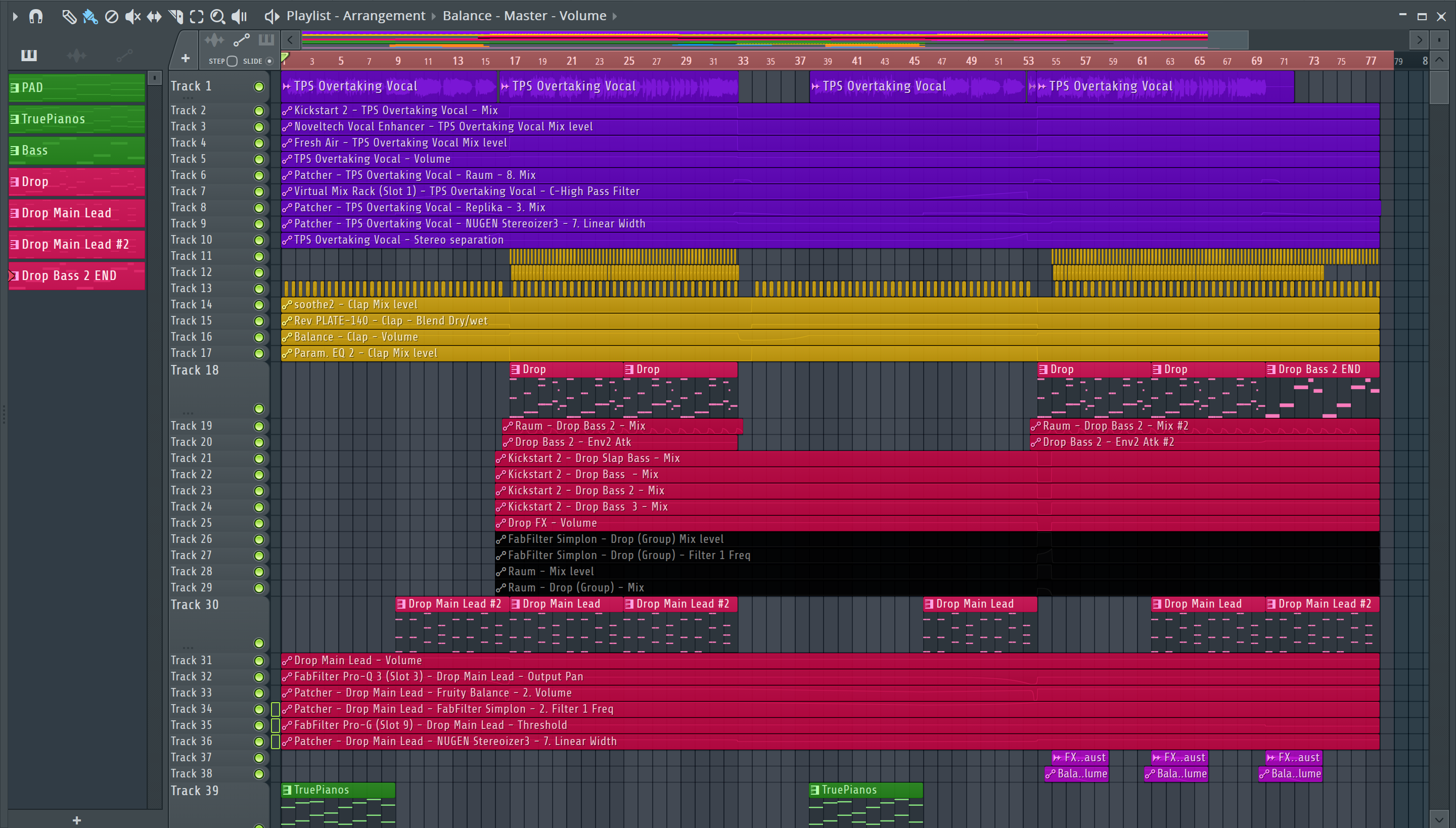This screenshot has height=828, width=1456.
Task: Jump to bar 33 on the timeline ruler
Action: click(743, 61)
